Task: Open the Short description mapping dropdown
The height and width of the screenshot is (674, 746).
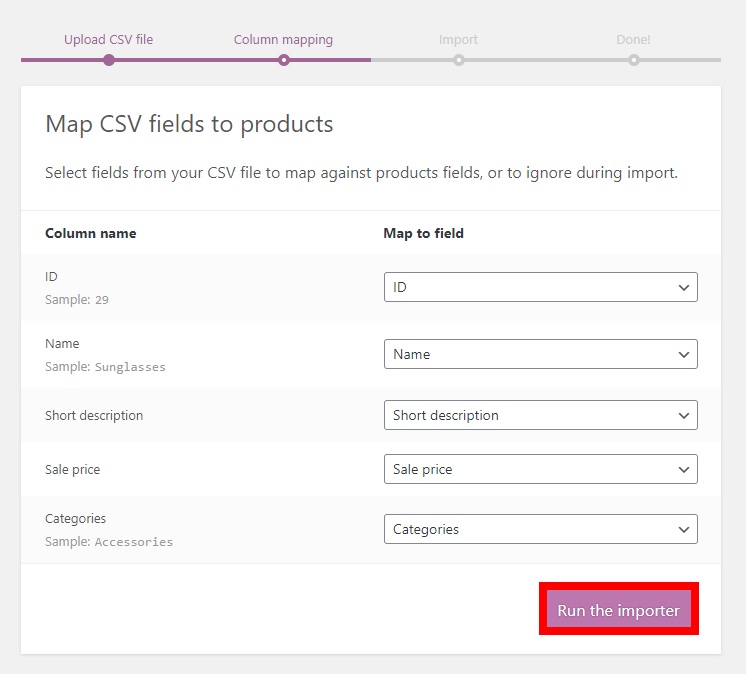Action: pos(540,415)
